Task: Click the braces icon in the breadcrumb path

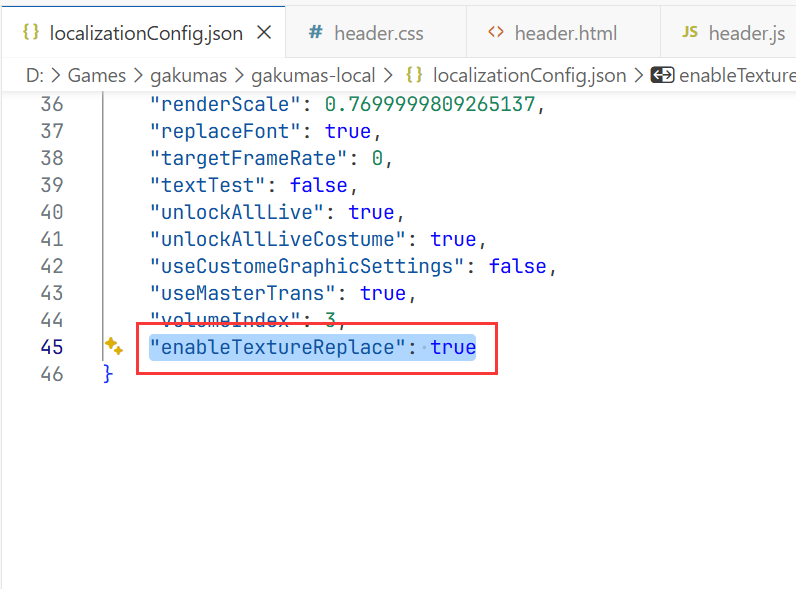Action: 415,75
